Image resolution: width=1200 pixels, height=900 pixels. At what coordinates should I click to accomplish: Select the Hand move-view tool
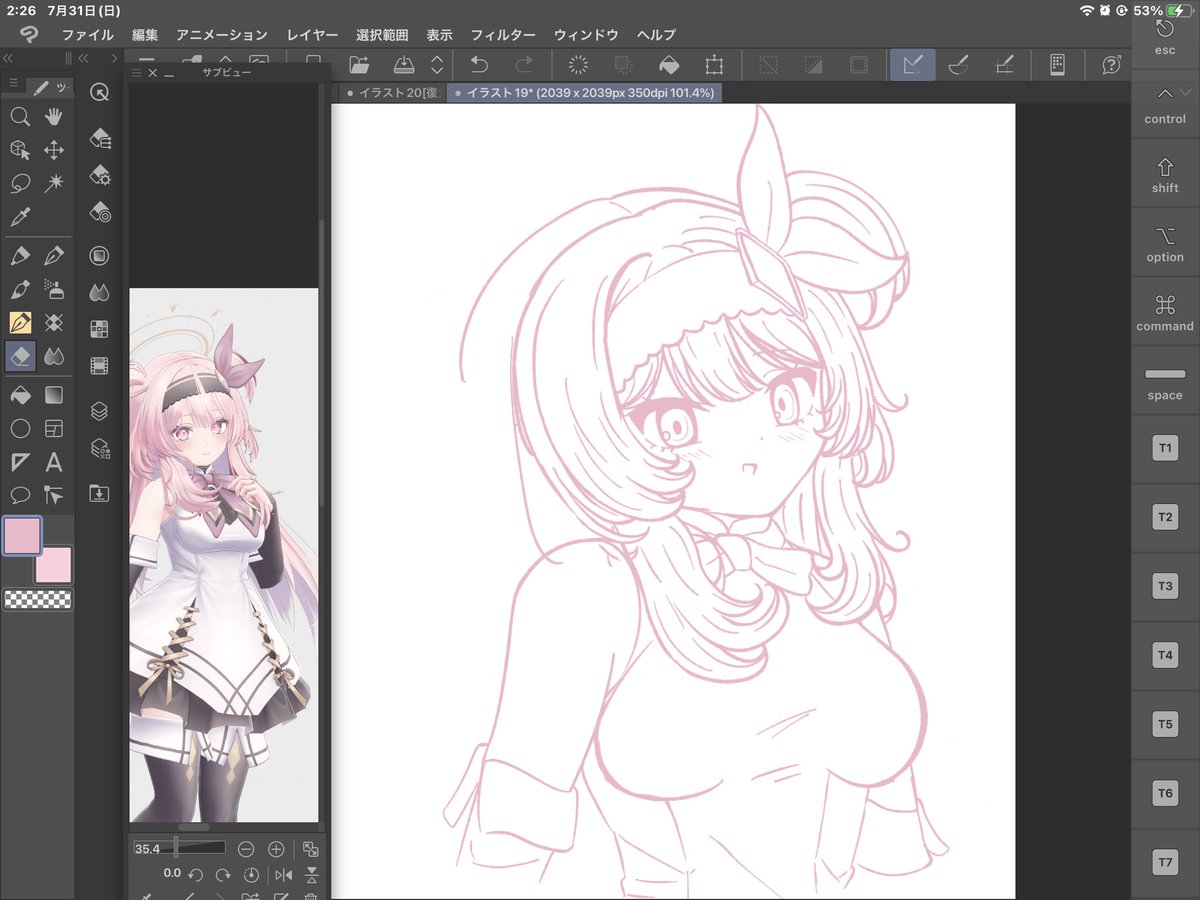pyautogui.click(x=54, y=117)
